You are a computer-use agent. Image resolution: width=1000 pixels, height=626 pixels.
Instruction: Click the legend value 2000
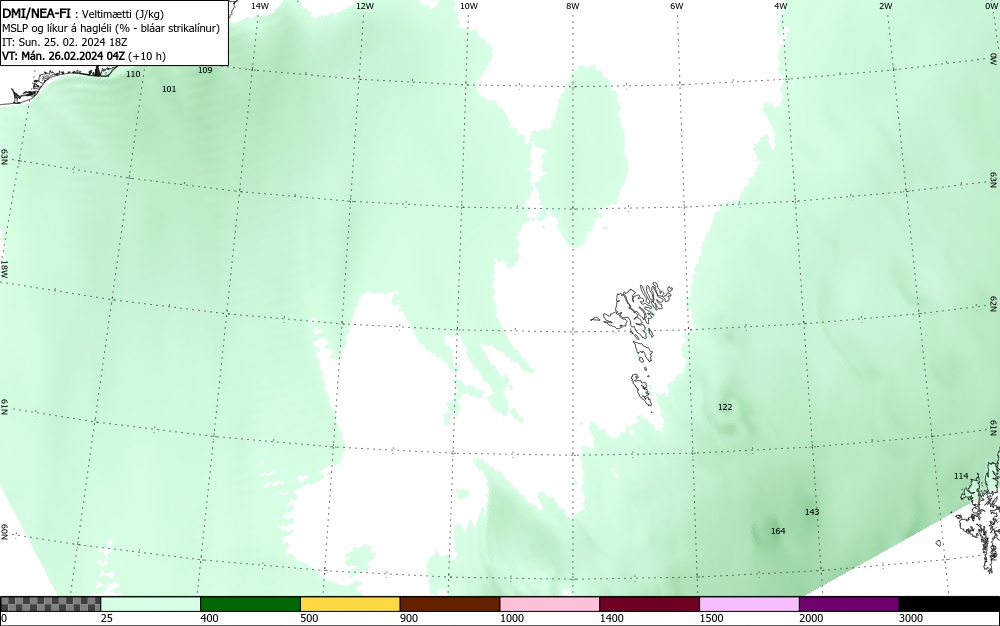[811, 618]
